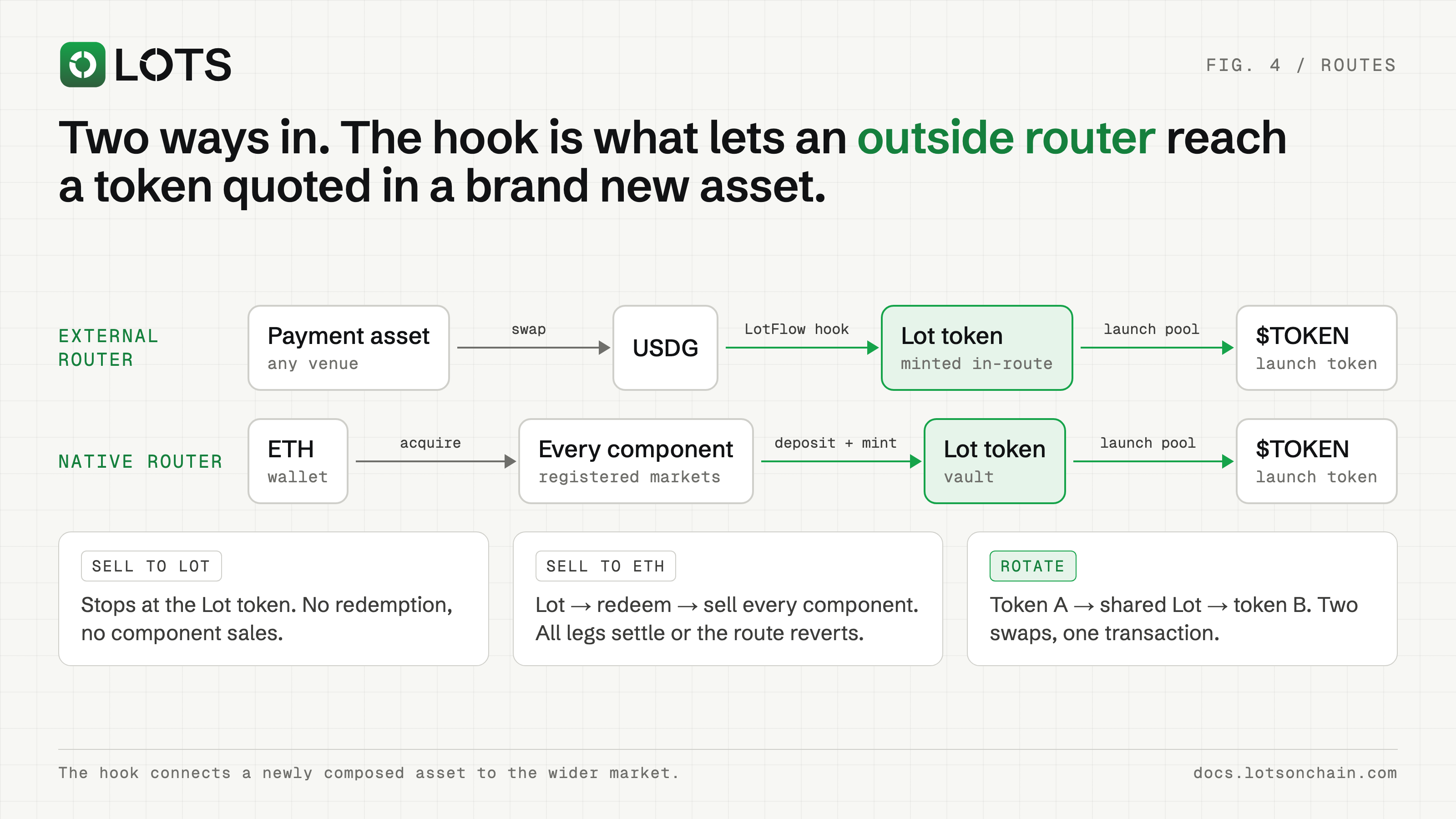Image resolution: width=1456 pixels, height=819 pixels.
Task: Click the gray arrow from ETH to Every component
Action: click(x=436, y=461)
